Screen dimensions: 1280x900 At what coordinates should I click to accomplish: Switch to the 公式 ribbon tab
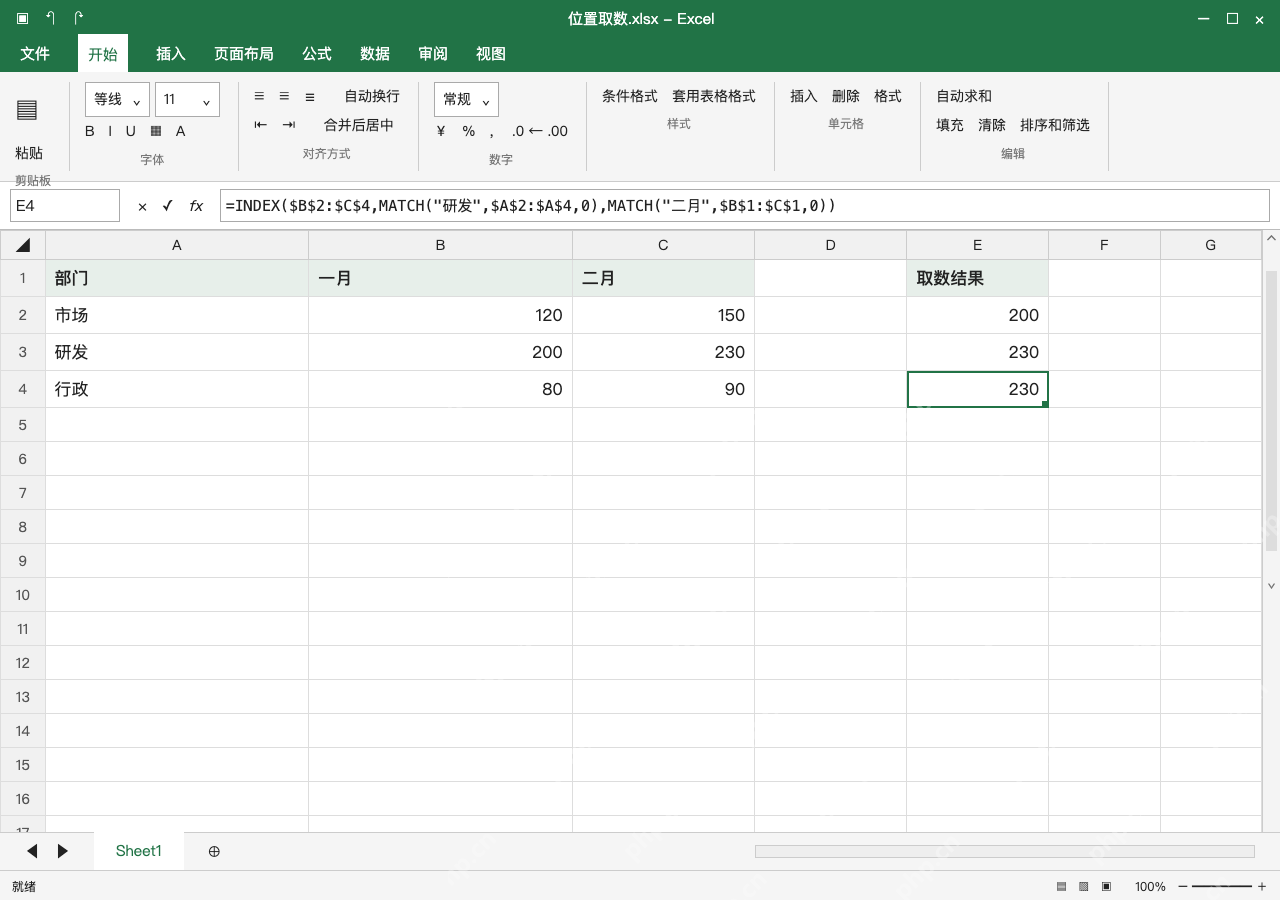tap(317, 53)
